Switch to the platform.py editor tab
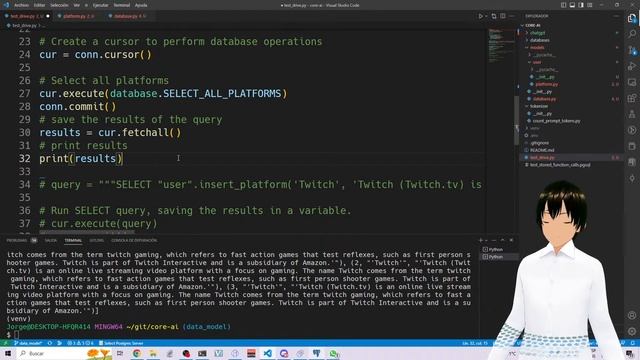Viewport: 640px width, 360px height. (x=78, y=16)
